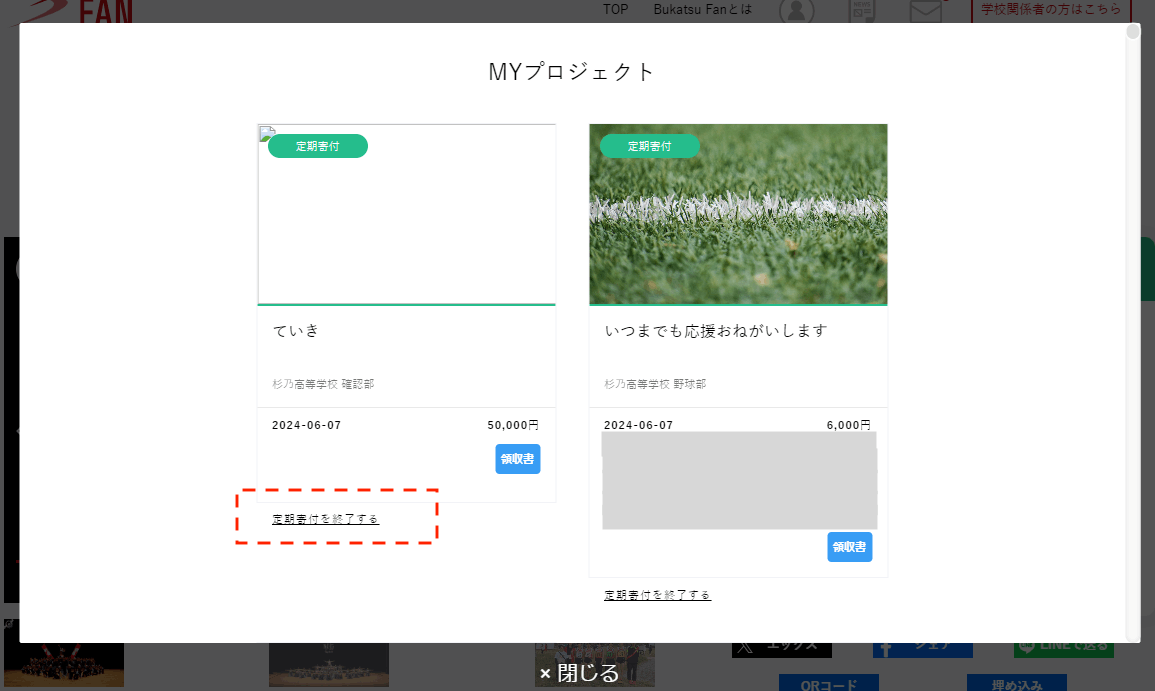Open the 学校関係者の方はこちら link
This screenshot has height=691, width=1155.
click(x=1051, y=10)
